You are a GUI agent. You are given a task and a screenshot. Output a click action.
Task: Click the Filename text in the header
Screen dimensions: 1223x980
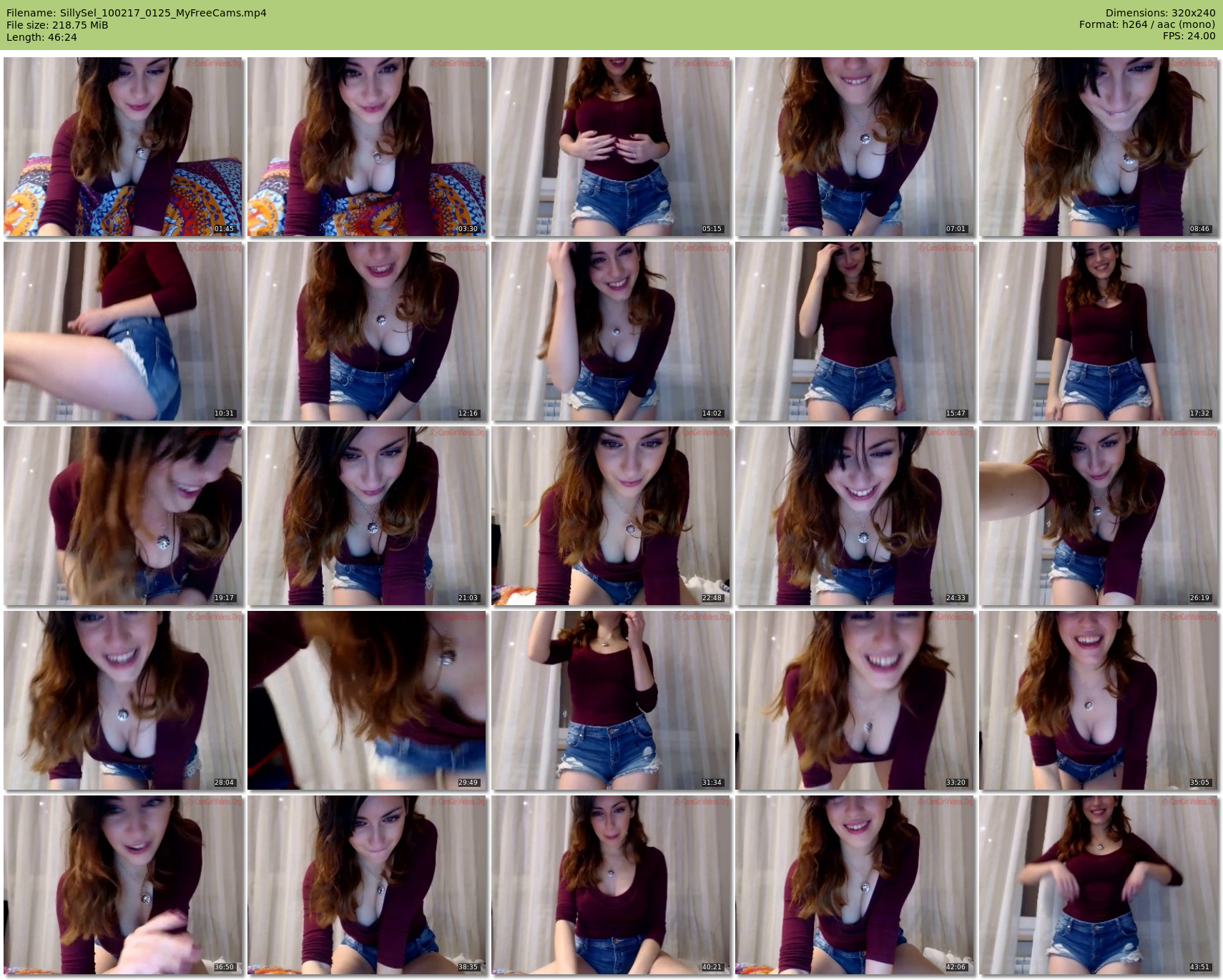pyautogui.click(x=136, y=13)
